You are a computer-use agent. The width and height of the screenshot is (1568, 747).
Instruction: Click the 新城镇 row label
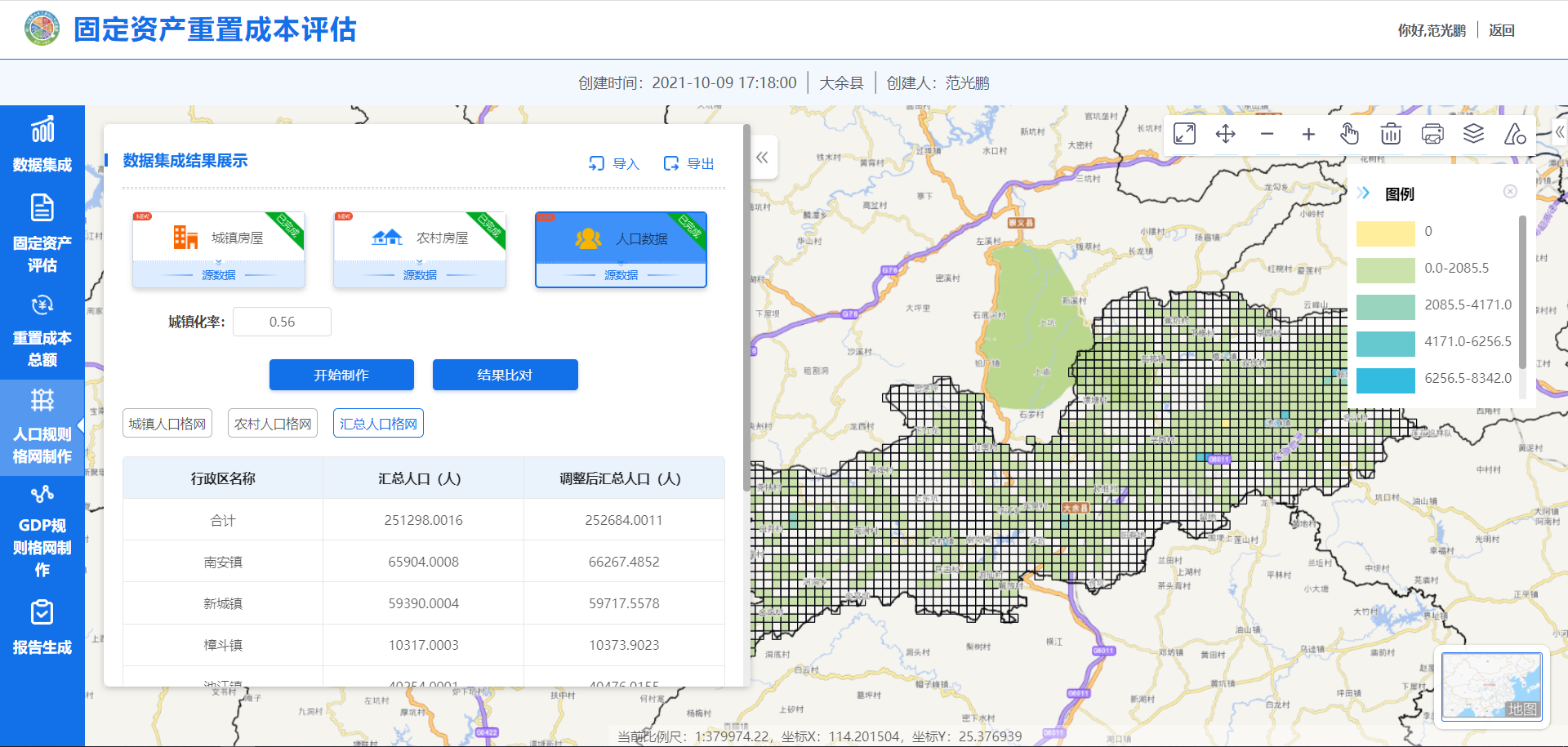(x=223, y=603)
